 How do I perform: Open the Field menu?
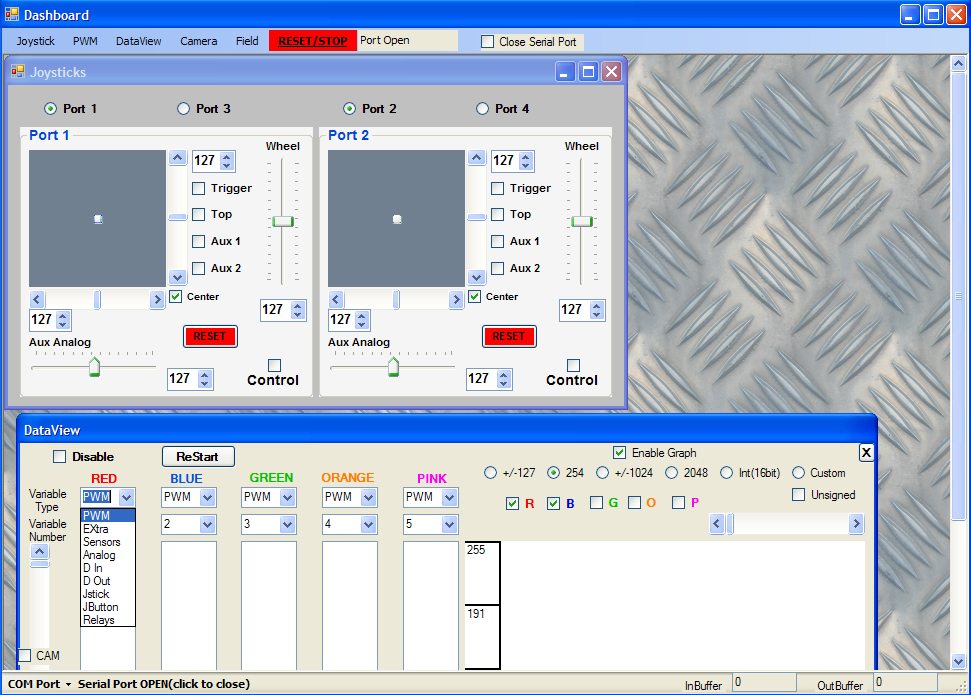[246, 41]
